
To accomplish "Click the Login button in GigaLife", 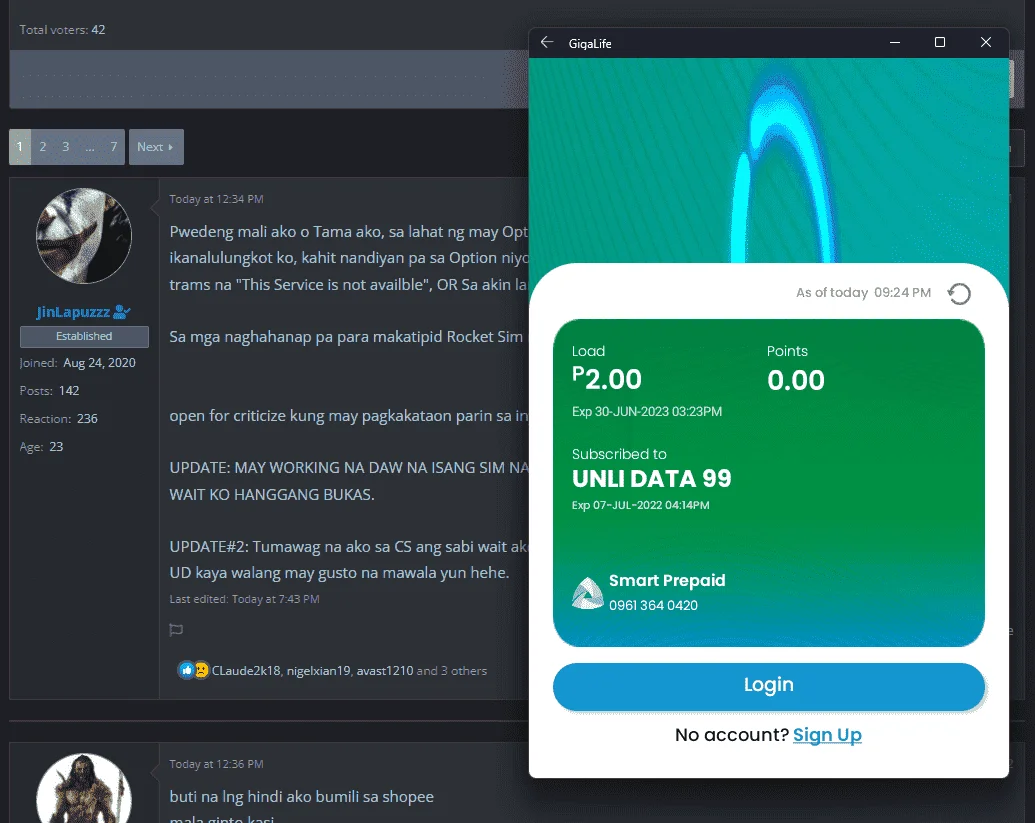I will coord(768,686).
